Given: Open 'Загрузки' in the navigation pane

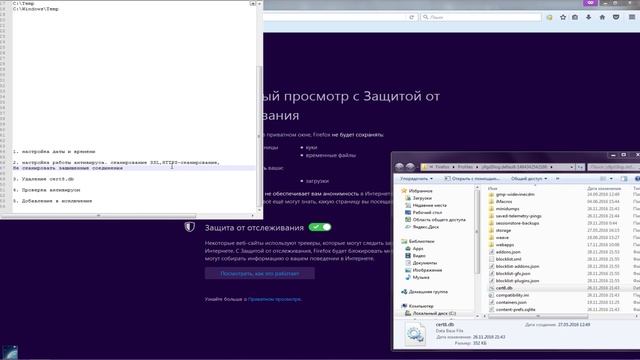Looking at the screenshot, I should coord(422,198).
